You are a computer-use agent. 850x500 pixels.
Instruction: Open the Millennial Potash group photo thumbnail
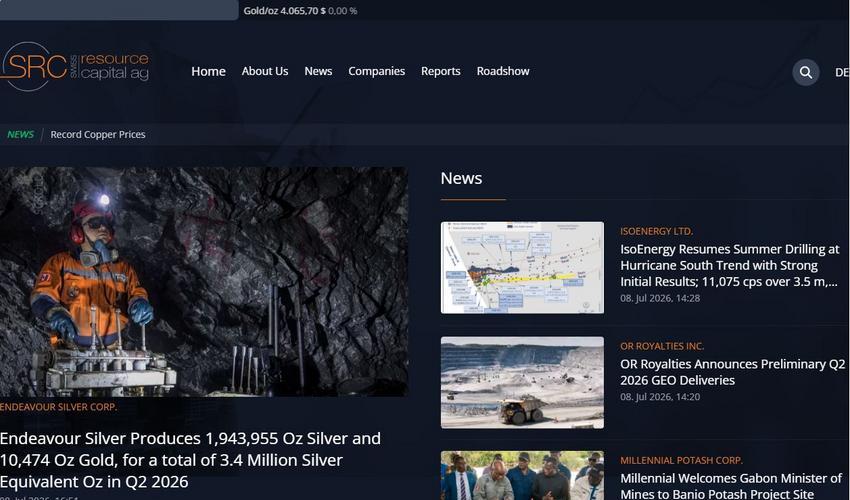(522, 476)
